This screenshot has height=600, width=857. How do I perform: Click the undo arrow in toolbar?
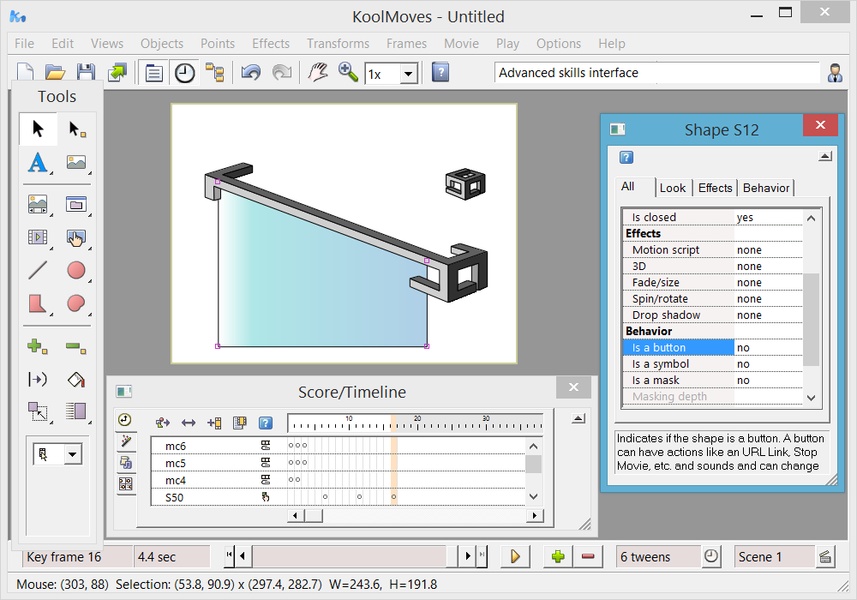tap(251, 73)
